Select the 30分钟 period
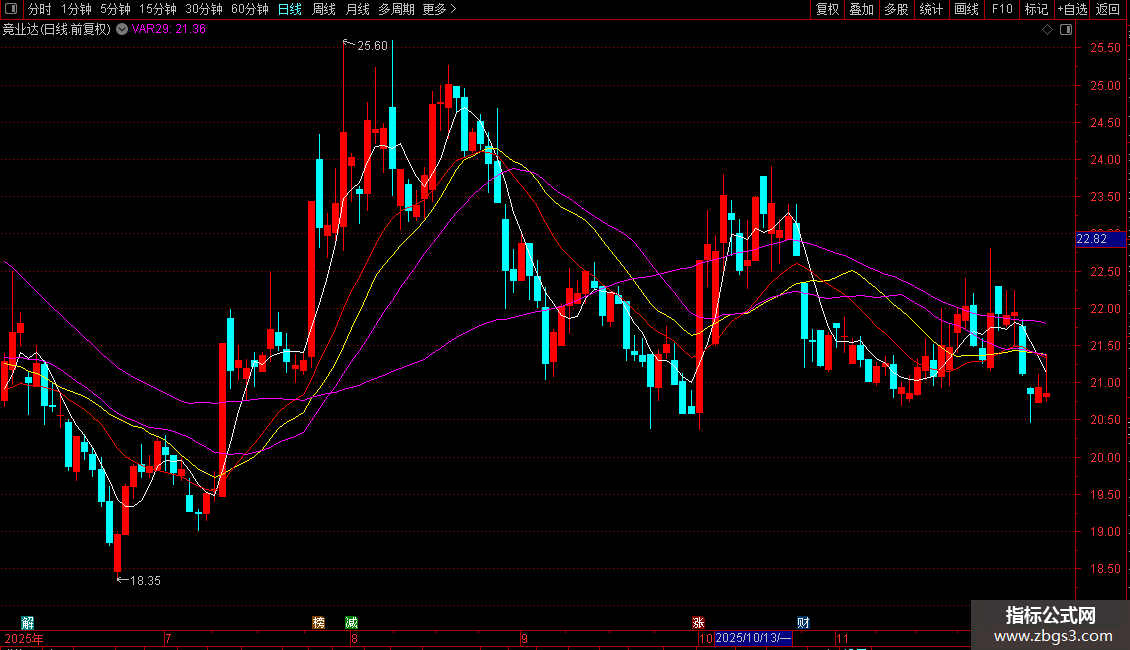The height and width of the screenshot is (650, 1130). [204, 9]
